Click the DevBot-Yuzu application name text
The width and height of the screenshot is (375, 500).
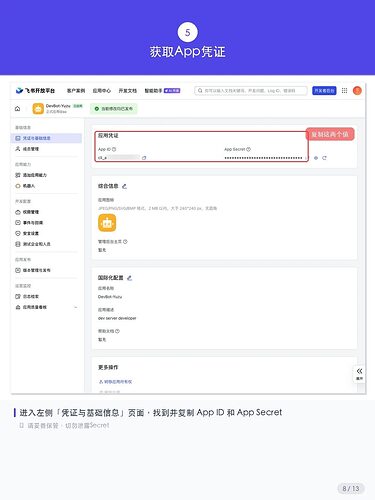tap(110, 297)
